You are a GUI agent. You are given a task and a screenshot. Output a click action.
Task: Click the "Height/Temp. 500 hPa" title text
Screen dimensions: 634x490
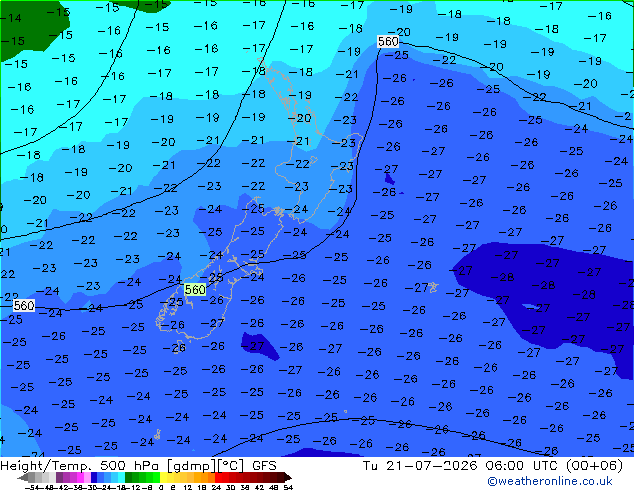tap(78, 465)
